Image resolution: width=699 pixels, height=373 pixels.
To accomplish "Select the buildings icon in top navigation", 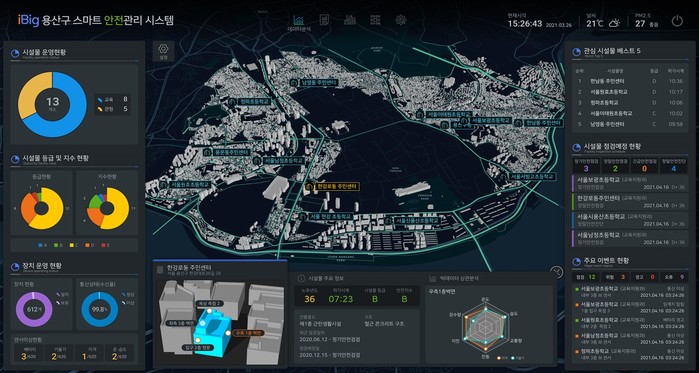I will (x=350, y=20).
